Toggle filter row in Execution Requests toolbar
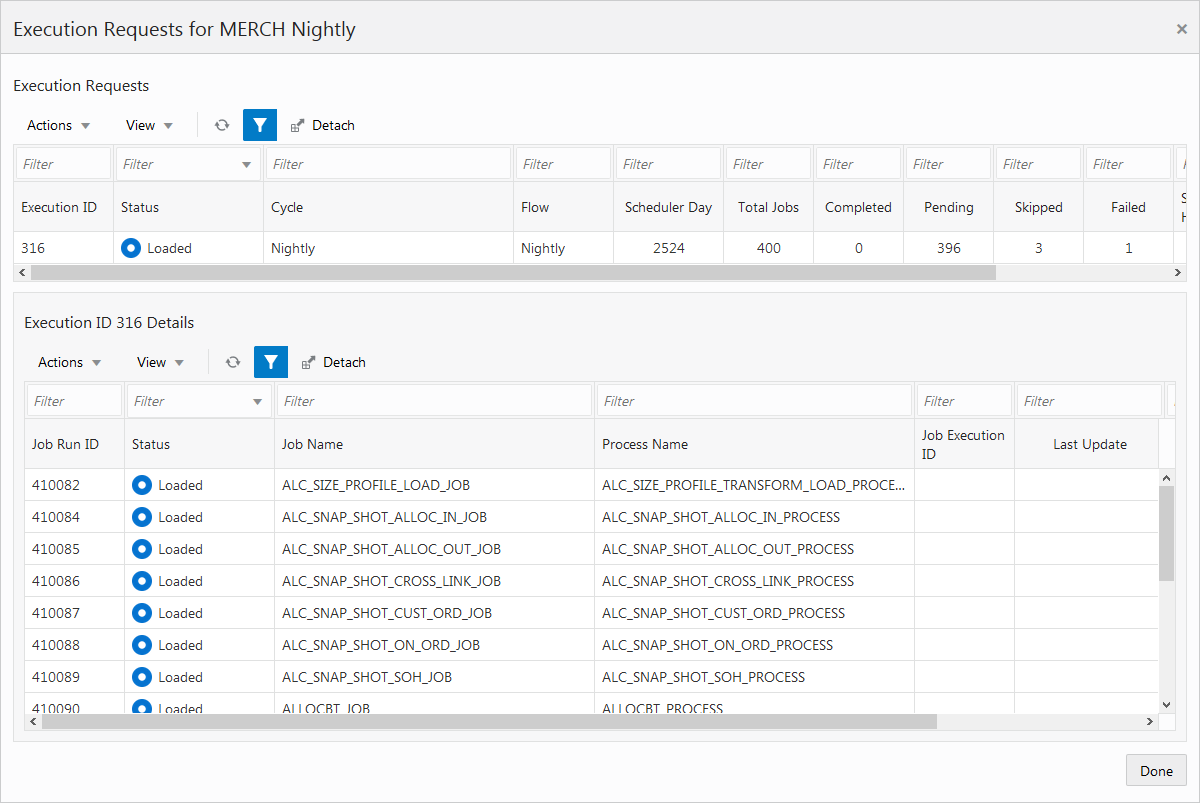Viewport: 1200px width, 803px height. tap(260, 125)
